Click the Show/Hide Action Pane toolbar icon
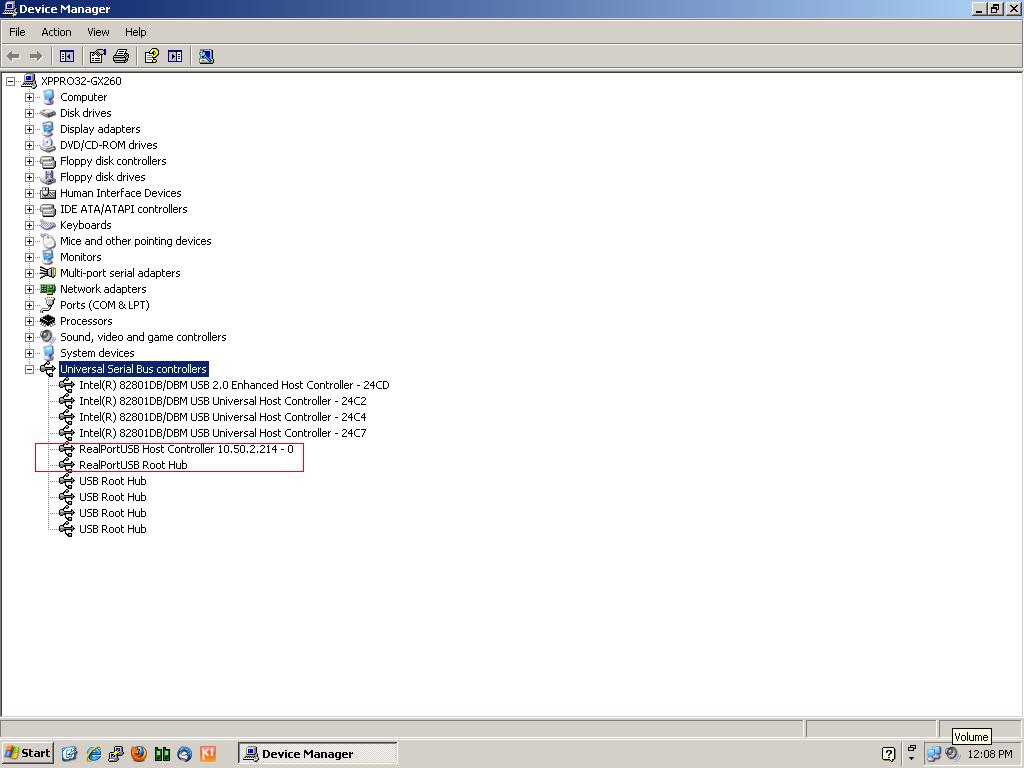Screen dimensions: 1024x768 (x=175, y=57)
